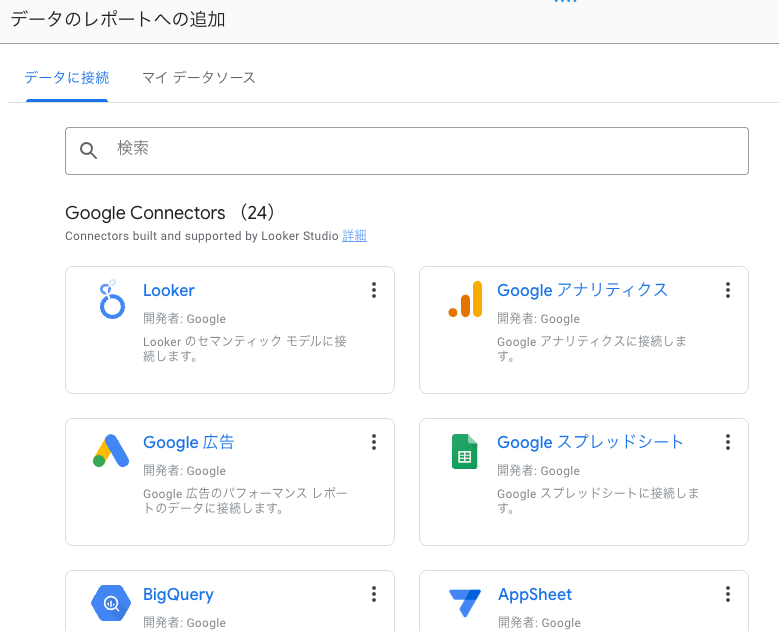Click the magnifier icon in search bar
Image resolution: width=779 pixels, height=631 pixels.
tap(89, 150)
